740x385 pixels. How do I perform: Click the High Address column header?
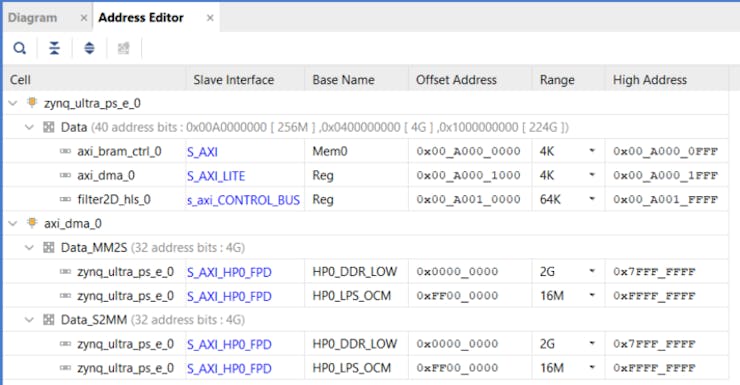point(667,80)
